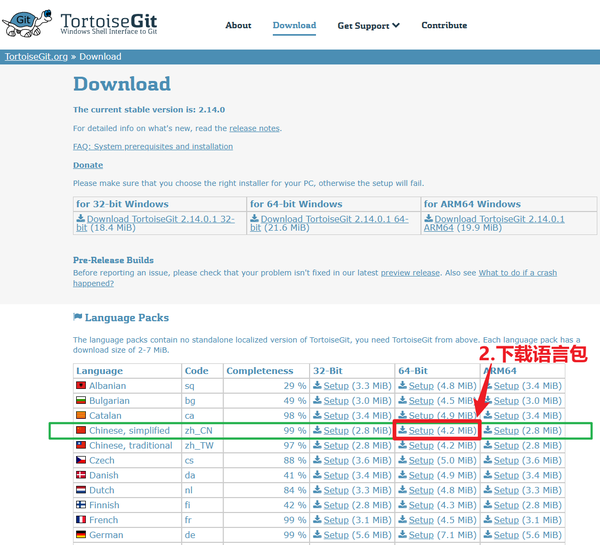
Task: Open What to do if a crash happened
Action: pyautogui.click(x=517, y=273)
